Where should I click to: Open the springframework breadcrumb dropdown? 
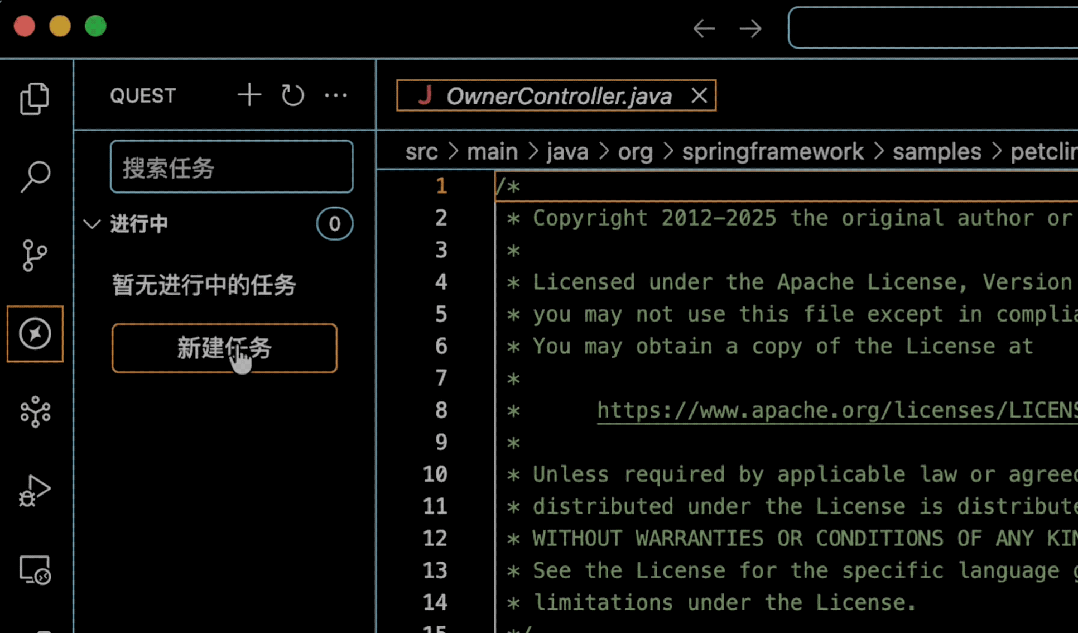[773, 151]
